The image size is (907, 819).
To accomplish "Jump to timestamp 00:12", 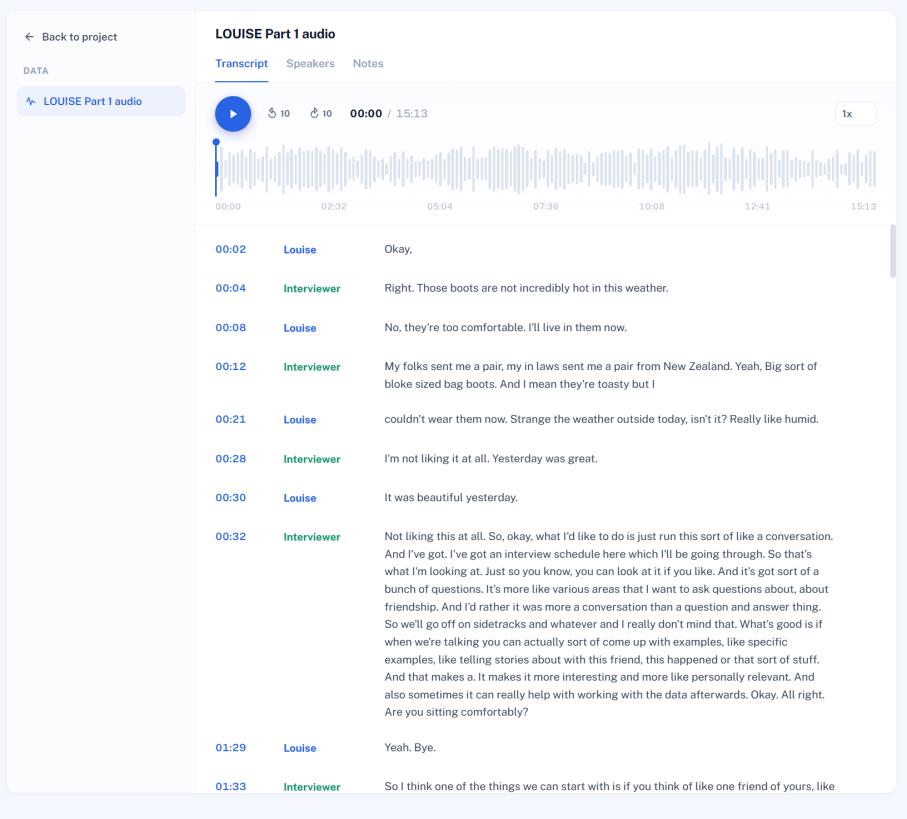I will [x=231, y=366].
